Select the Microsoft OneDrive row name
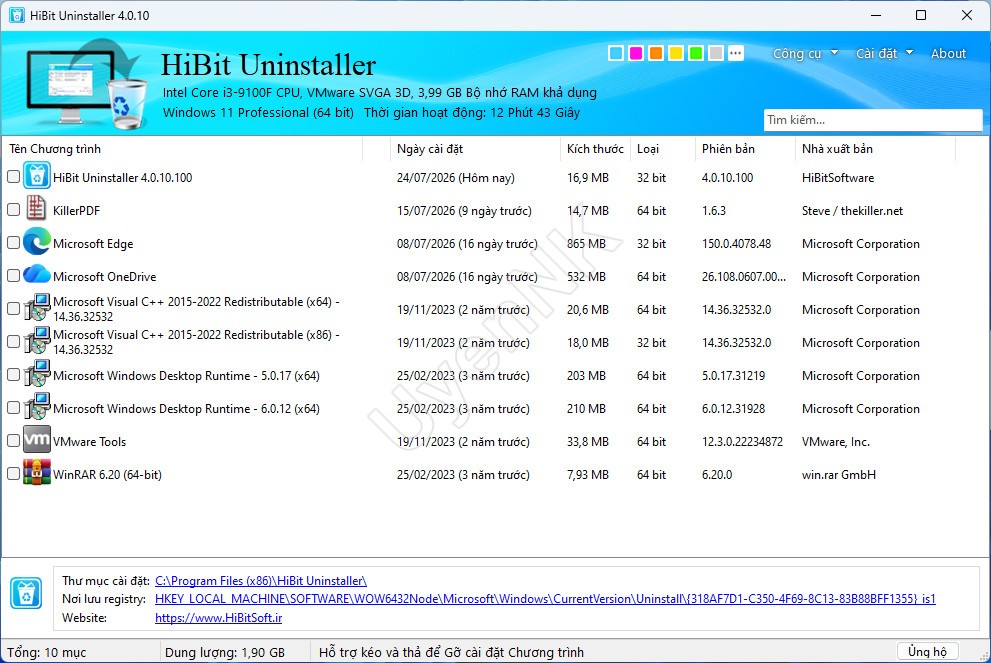This screenshot has height=663, width=991. pos(104,276)
